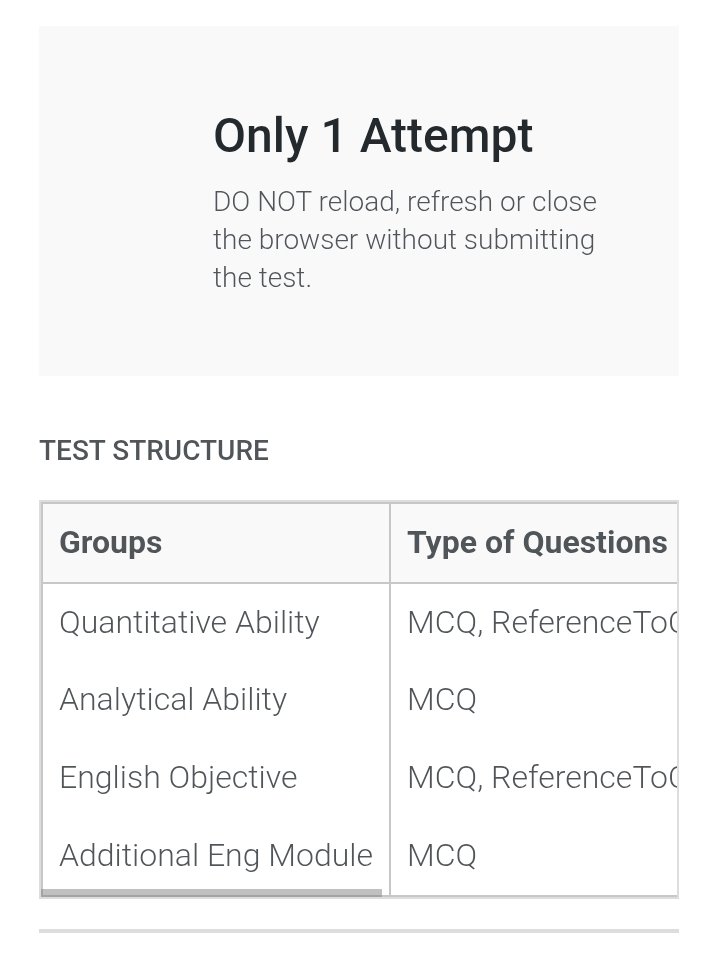Click the table's horizontal scrollbar thumb
The image size is (719, 959).
(211, 892)
